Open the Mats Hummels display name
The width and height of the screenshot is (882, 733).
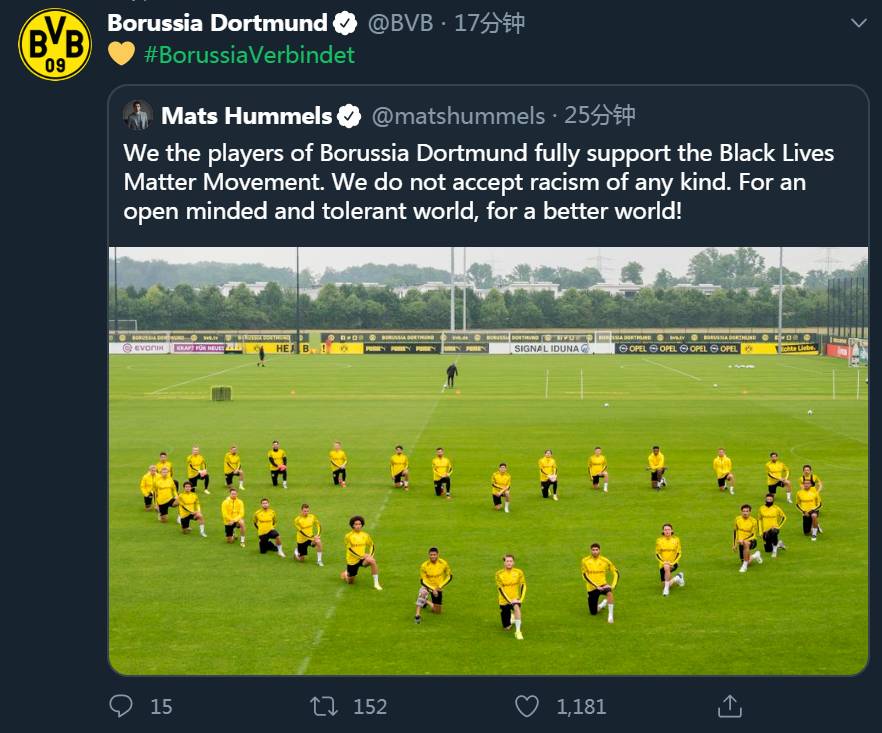click(x=246, y=116)
